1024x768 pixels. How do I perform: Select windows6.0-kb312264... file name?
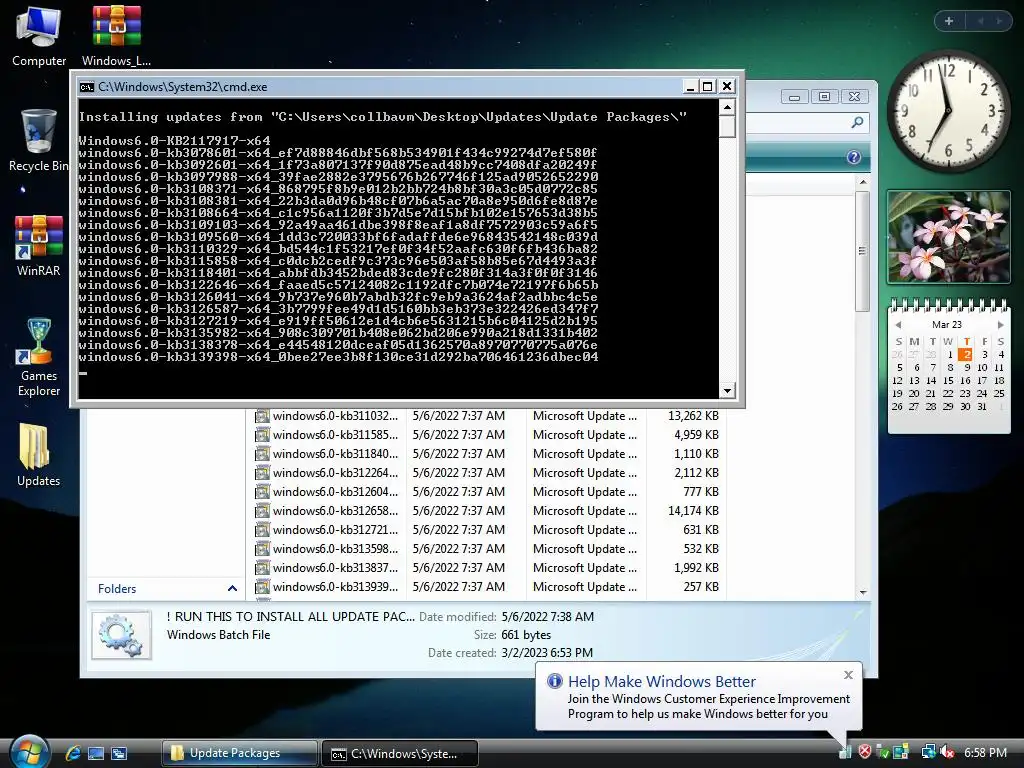pos(335,473)
